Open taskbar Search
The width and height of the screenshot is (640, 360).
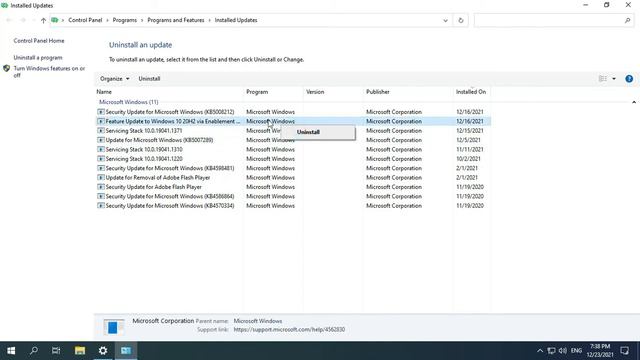34,351
